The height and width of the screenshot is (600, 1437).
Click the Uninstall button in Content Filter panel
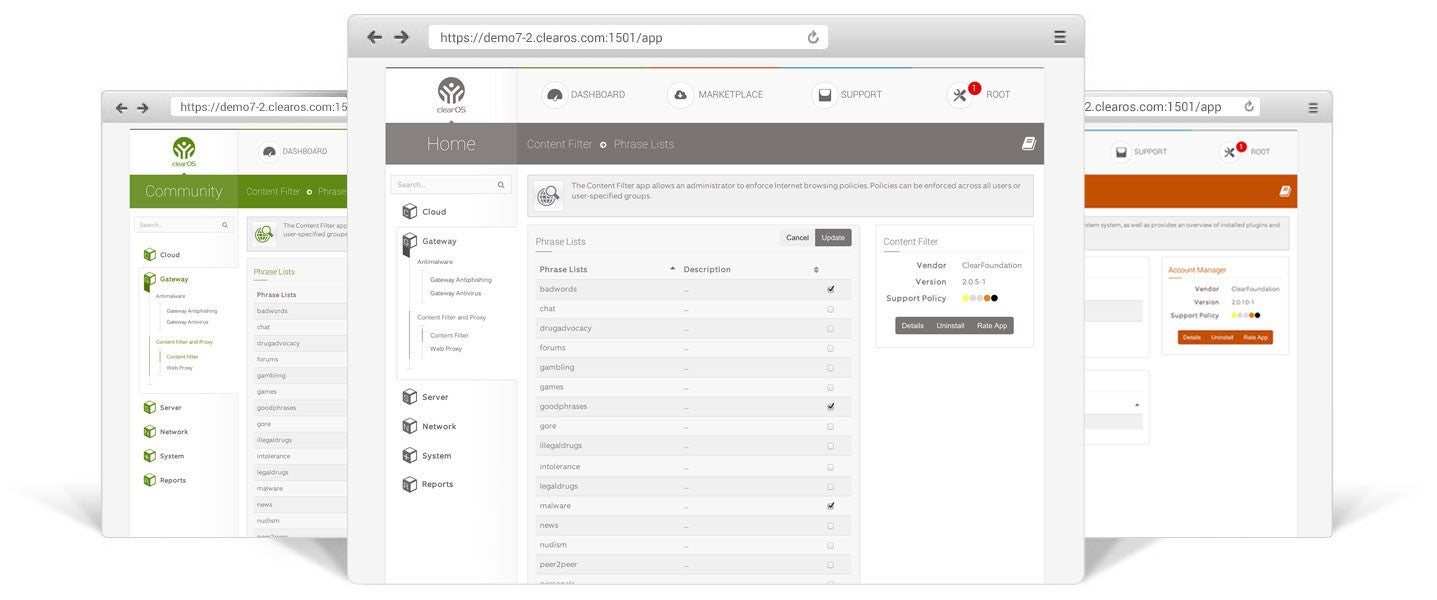[x=950, y=326]
